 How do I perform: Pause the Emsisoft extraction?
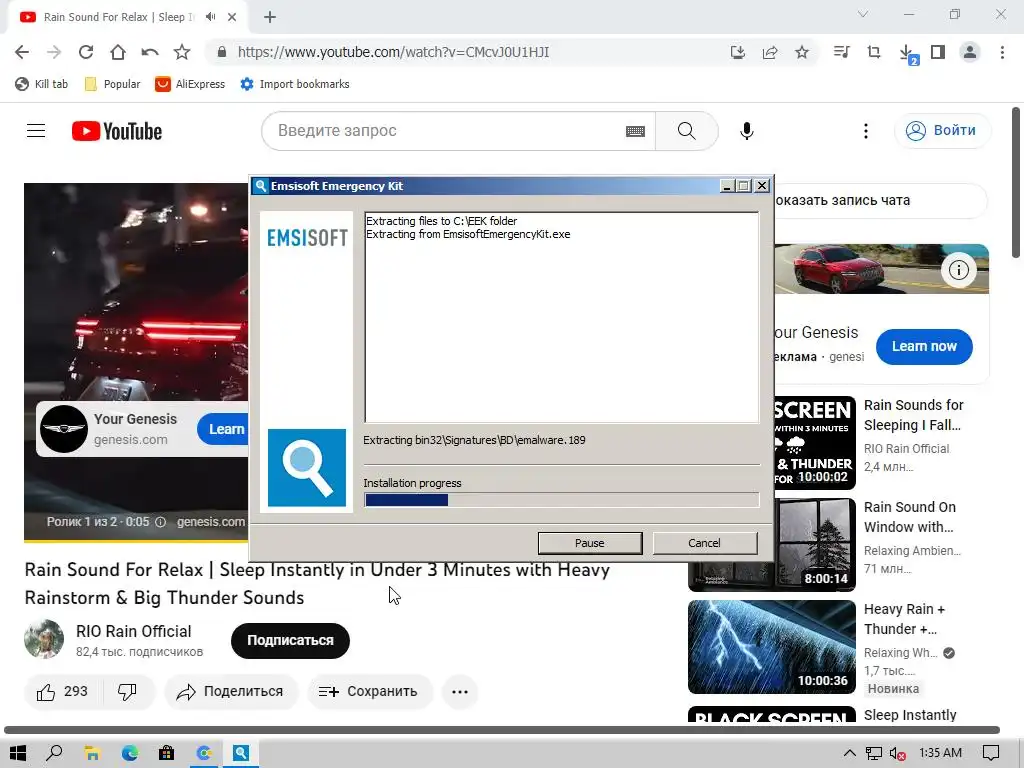(x=590, y=543)
